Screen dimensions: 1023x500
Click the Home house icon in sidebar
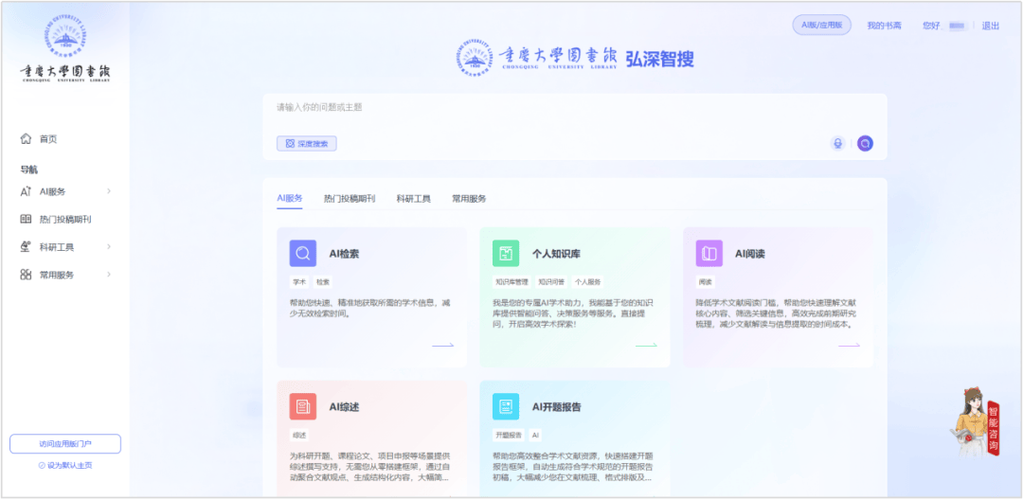pyautogui.click(x=26, y=138)
